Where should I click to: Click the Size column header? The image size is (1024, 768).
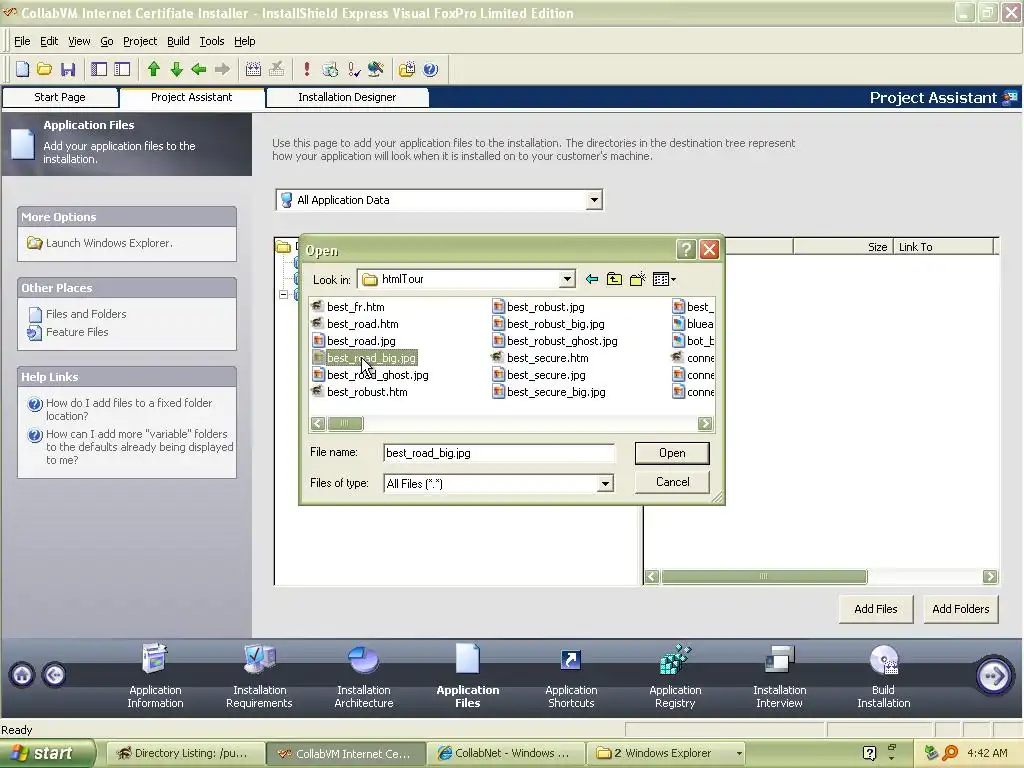(x=842, y=247)
